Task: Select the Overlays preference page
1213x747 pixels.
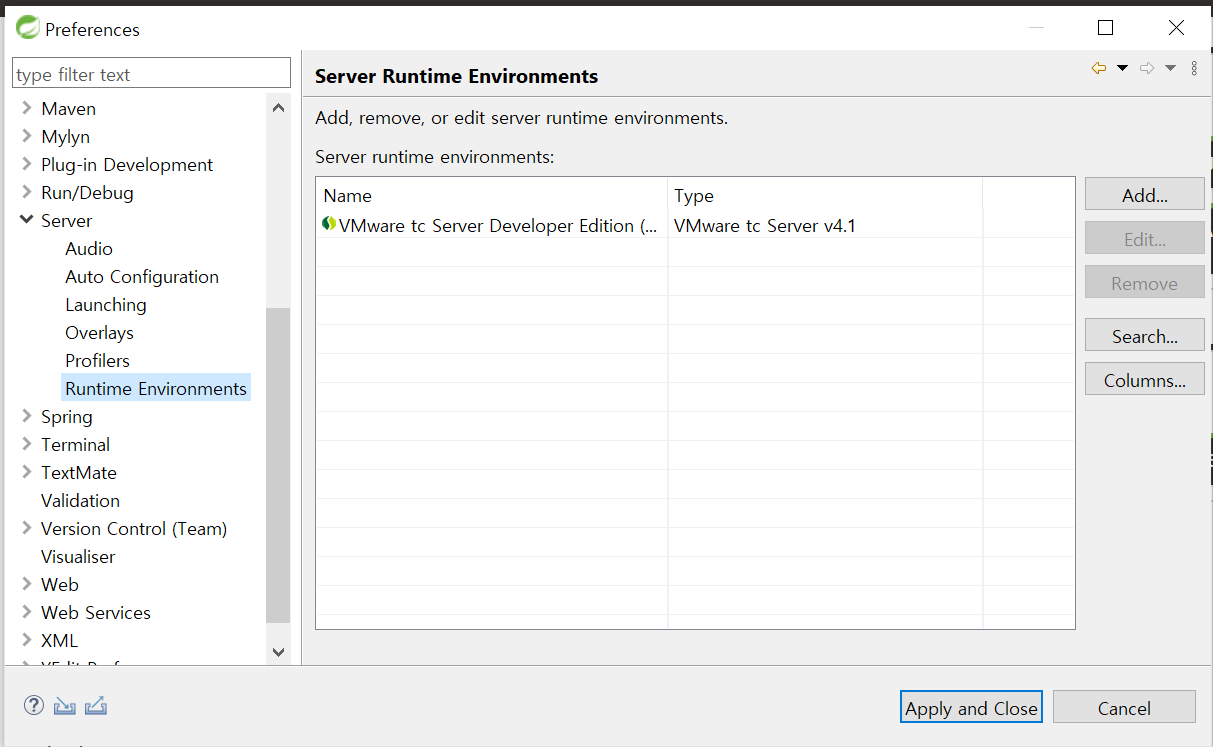Action: [99, 333]
